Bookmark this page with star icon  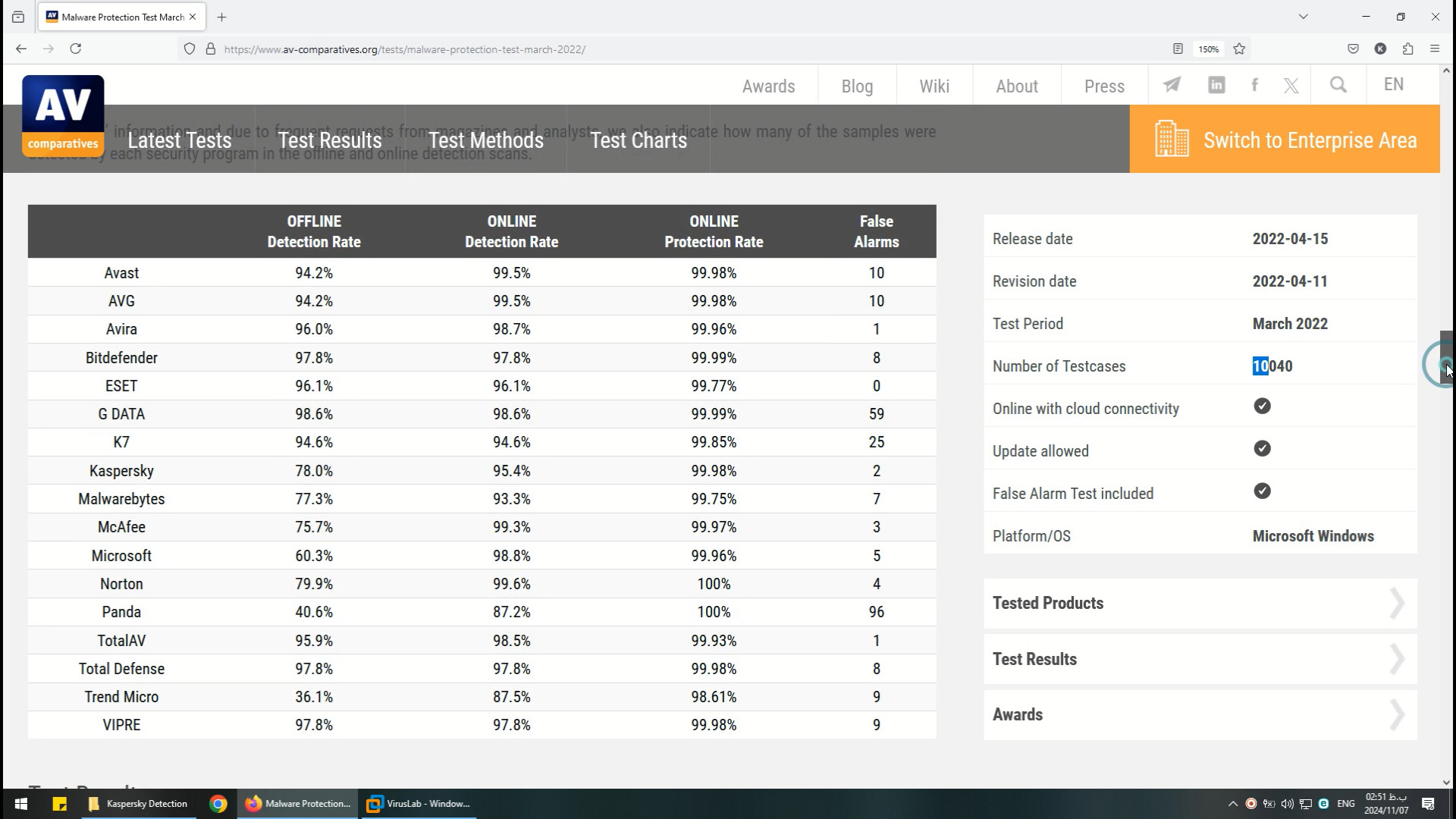coord(1239,49)
